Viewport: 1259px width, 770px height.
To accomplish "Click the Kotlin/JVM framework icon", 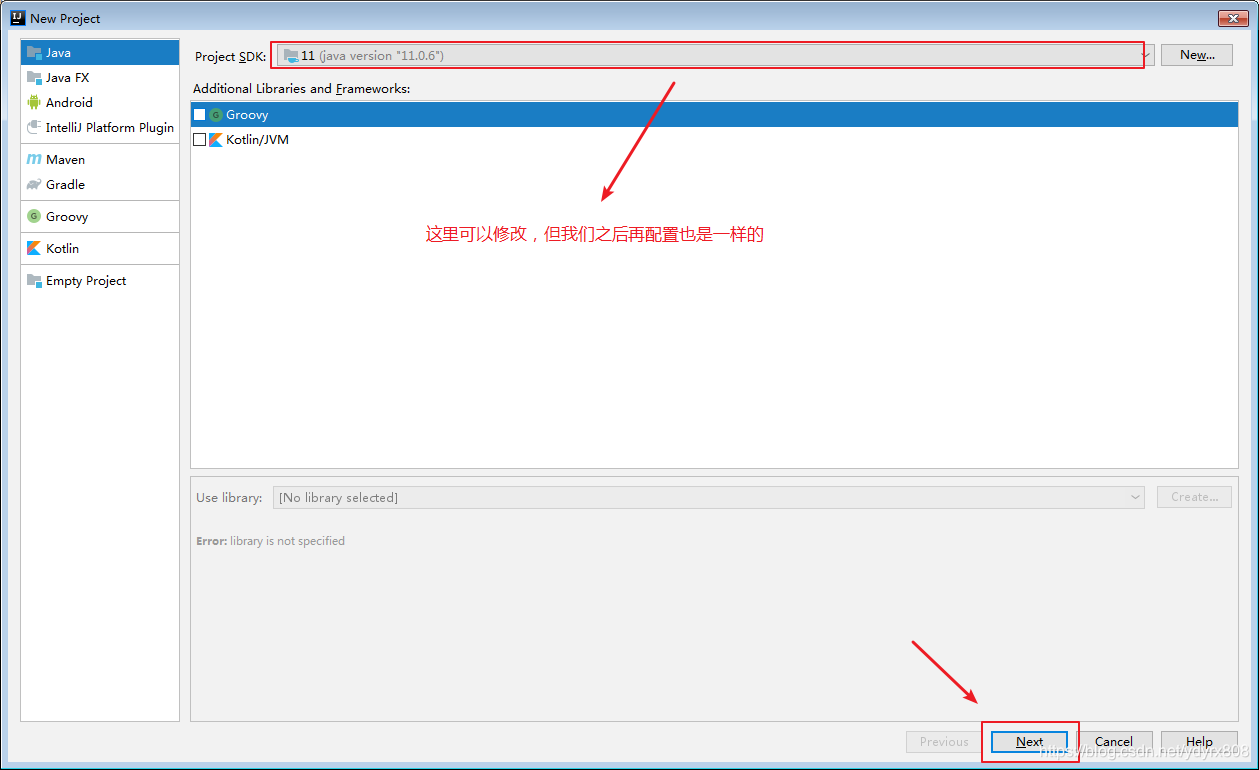I will coord(216,140).
